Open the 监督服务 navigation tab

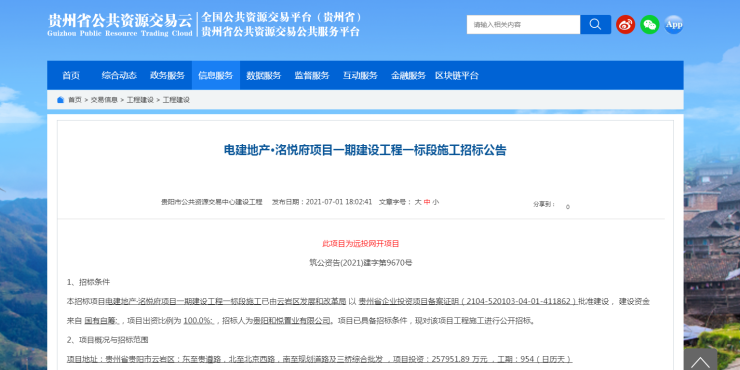click(312, 76)
